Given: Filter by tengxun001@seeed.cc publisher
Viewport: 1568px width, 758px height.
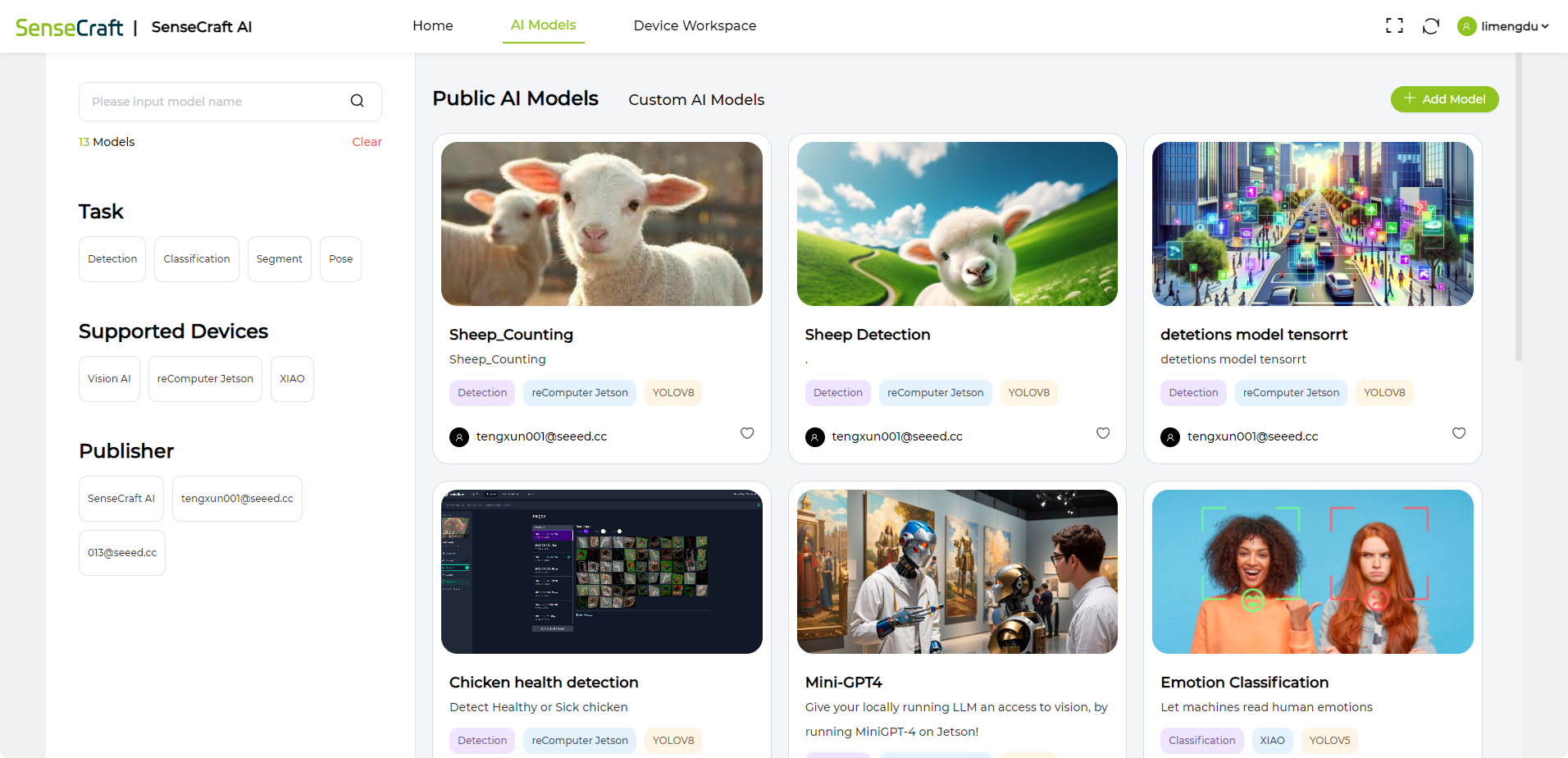Looking at the screenshot, I should 237,499.
